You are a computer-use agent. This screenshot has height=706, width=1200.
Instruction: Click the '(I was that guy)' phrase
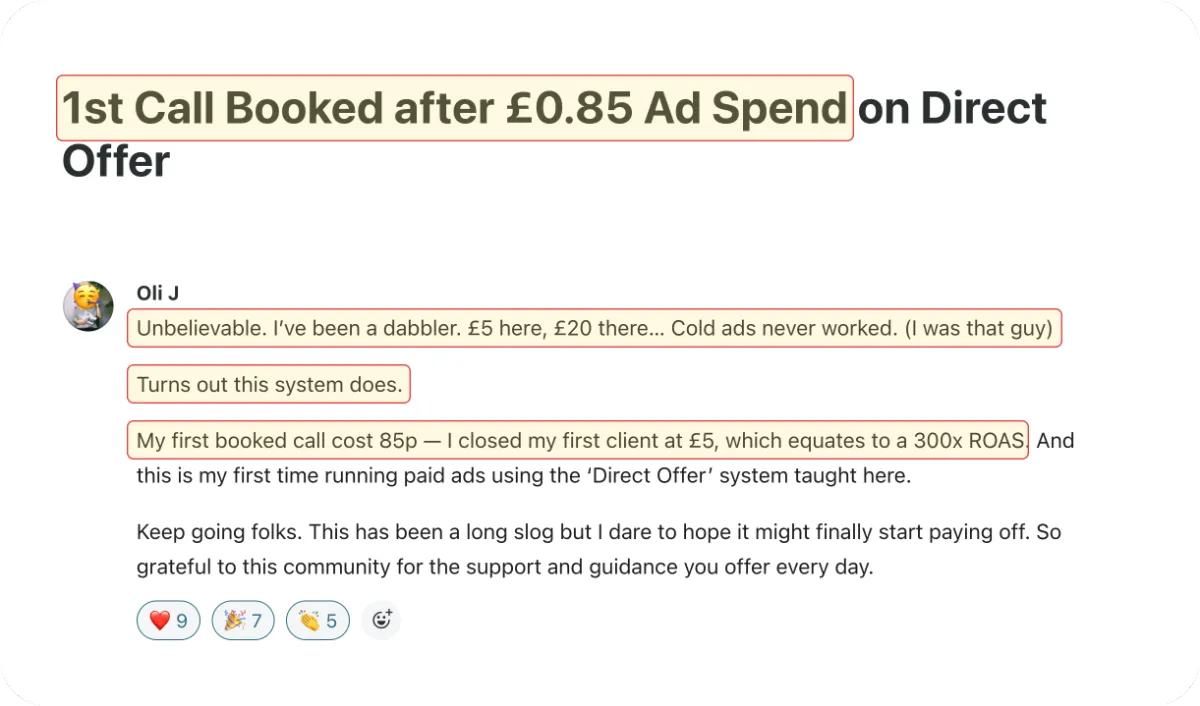[978, 328]
